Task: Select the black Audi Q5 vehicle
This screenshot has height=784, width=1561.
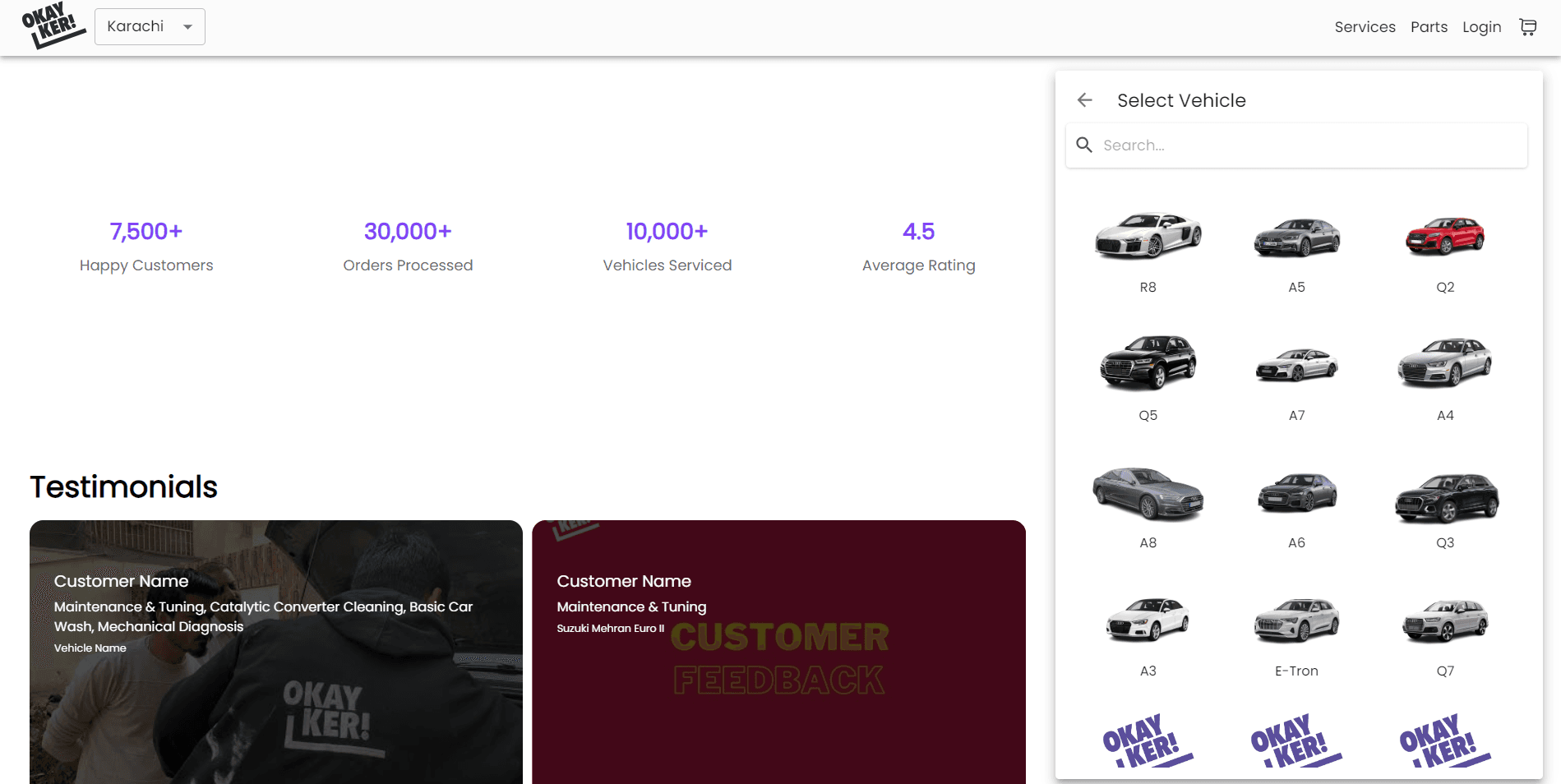Action: coord(1148,378)
